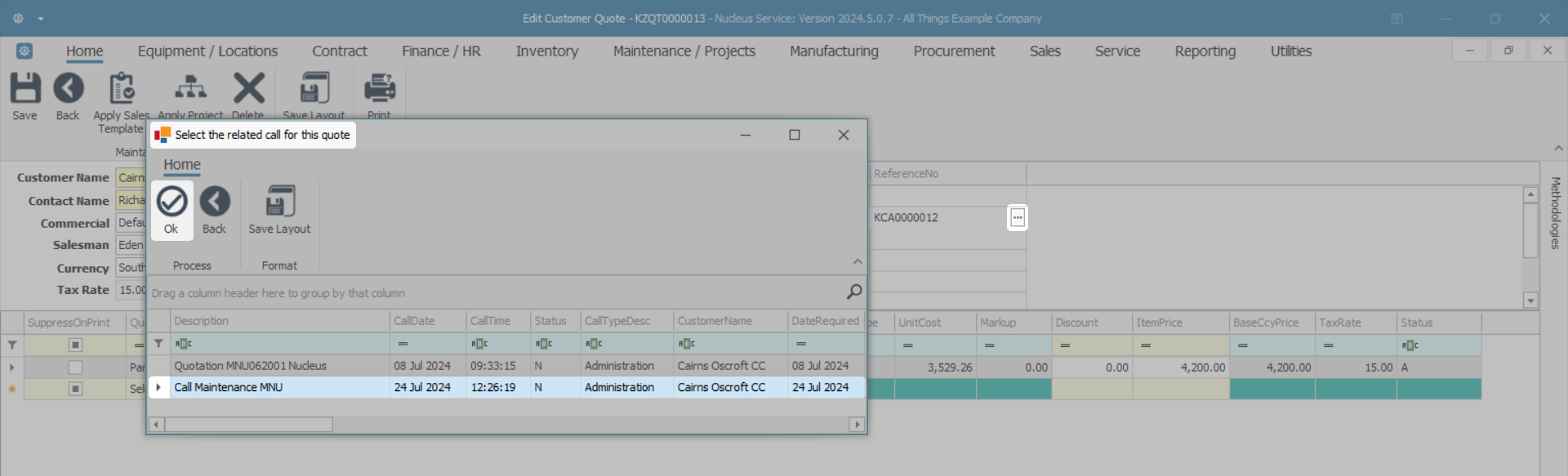
Task: Open the Sales tab
Action: click(1045, 51)
